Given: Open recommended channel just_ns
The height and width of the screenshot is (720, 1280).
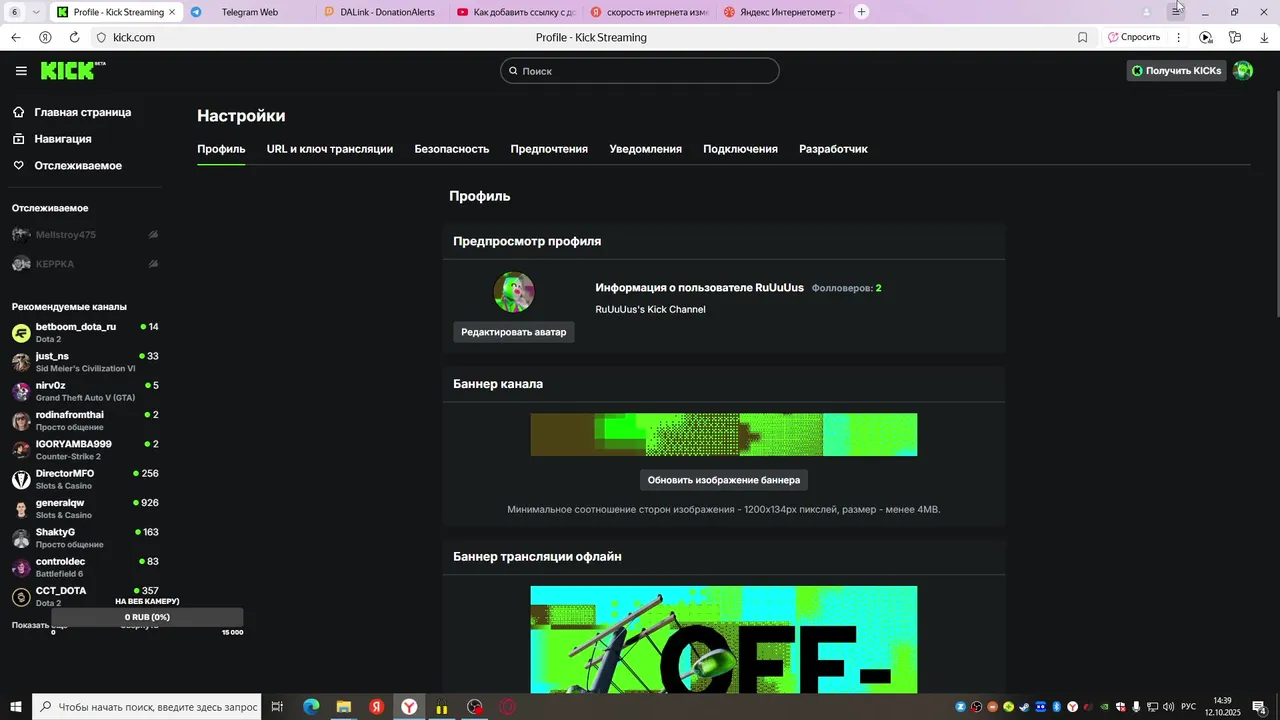Looking at the screenshot, I should coord(85,362).
